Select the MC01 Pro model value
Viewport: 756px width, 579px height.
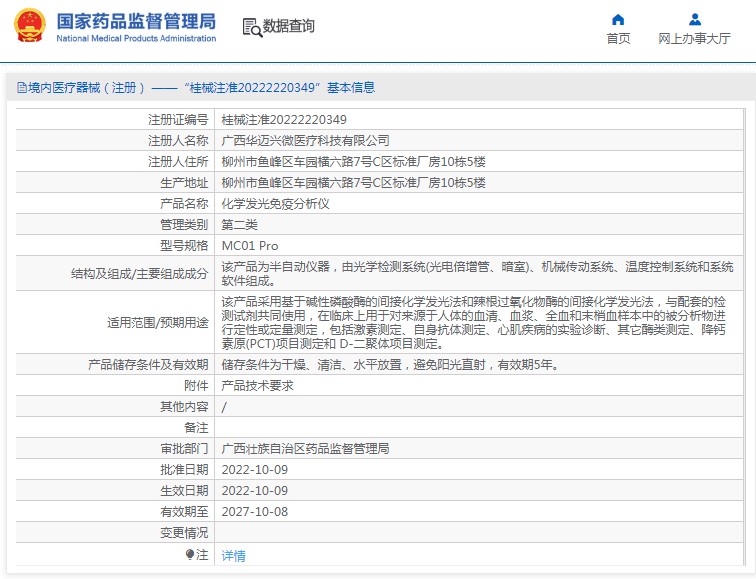(x=250, y=246)
